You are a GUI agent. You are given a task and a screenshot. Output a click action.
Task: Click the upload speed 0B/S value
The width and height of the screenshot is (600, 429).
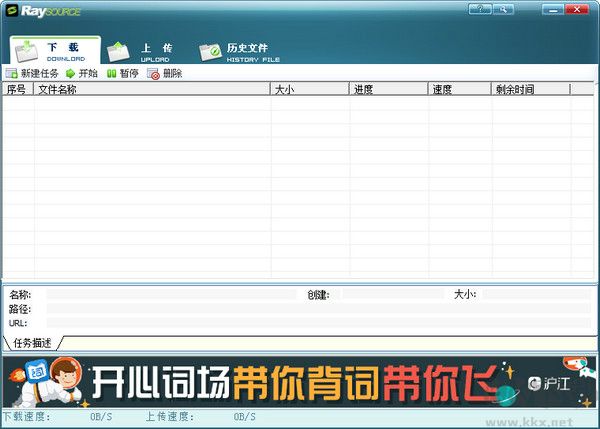coord(245,417)
